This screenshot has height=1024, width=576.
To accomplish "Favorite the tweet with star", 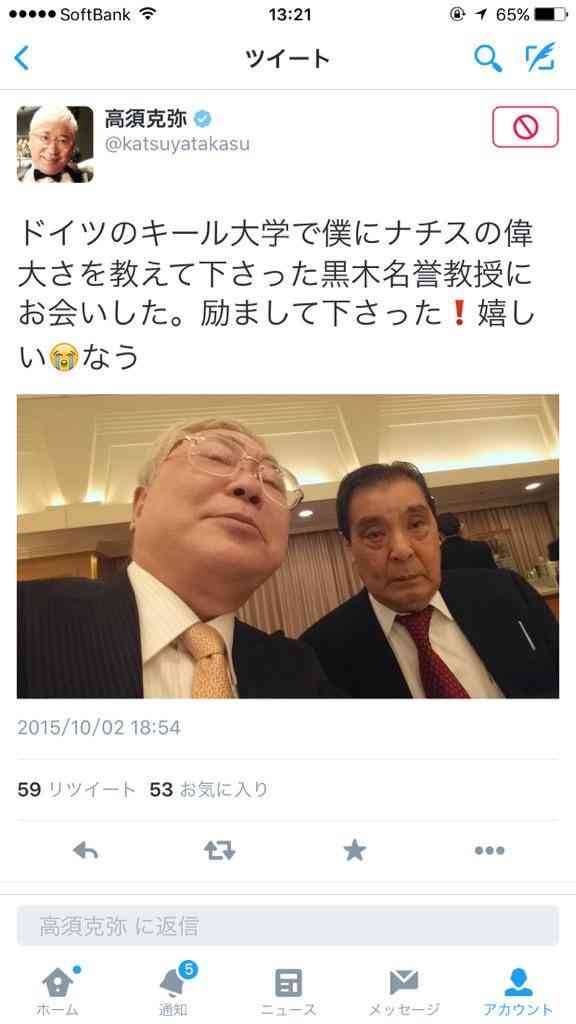I will tap(355, 850).
